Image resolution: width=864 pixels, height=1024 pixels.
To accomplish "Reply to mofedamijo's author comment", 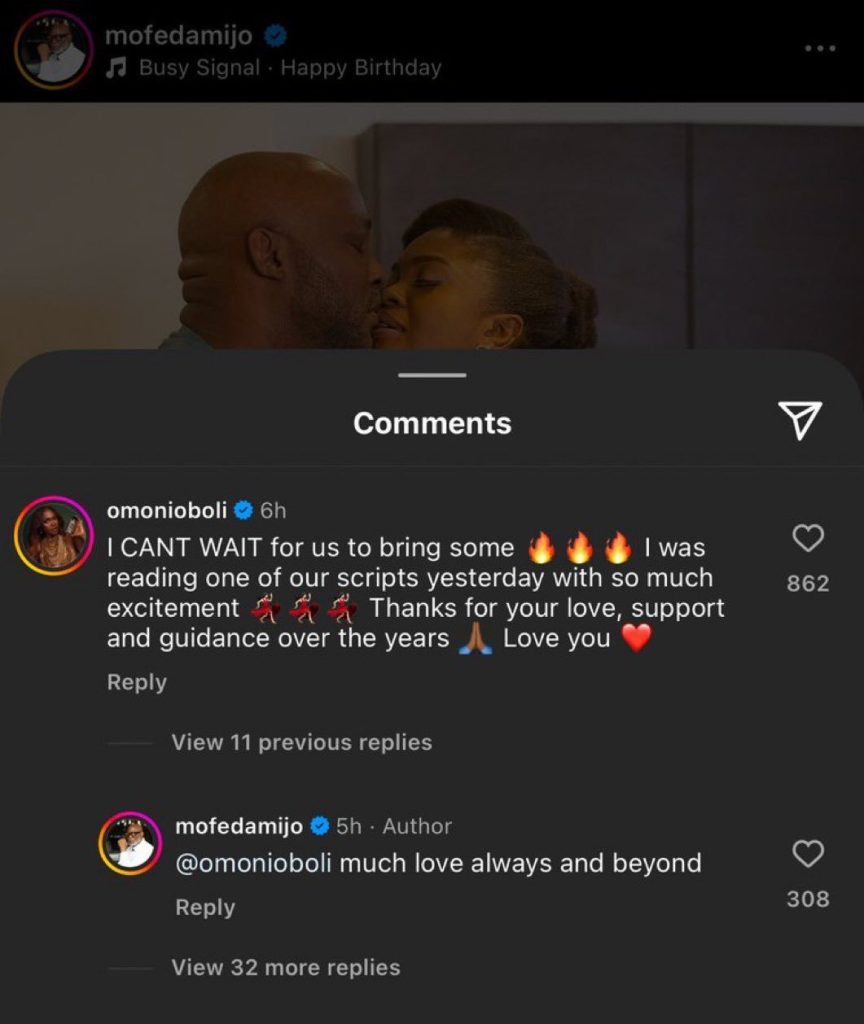I will click(205, 907).
